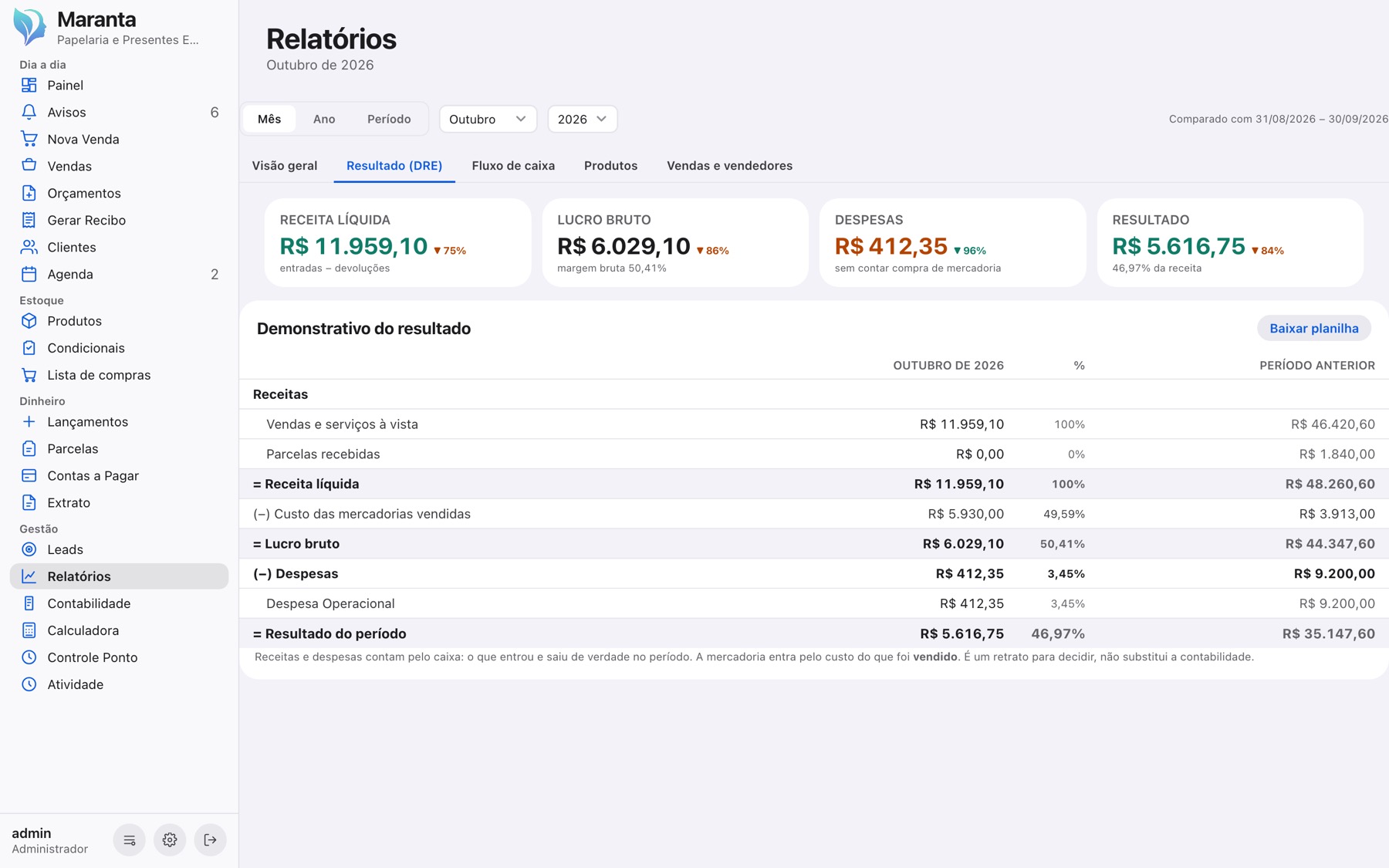Open the Produtos box icon

pos(29,321)
